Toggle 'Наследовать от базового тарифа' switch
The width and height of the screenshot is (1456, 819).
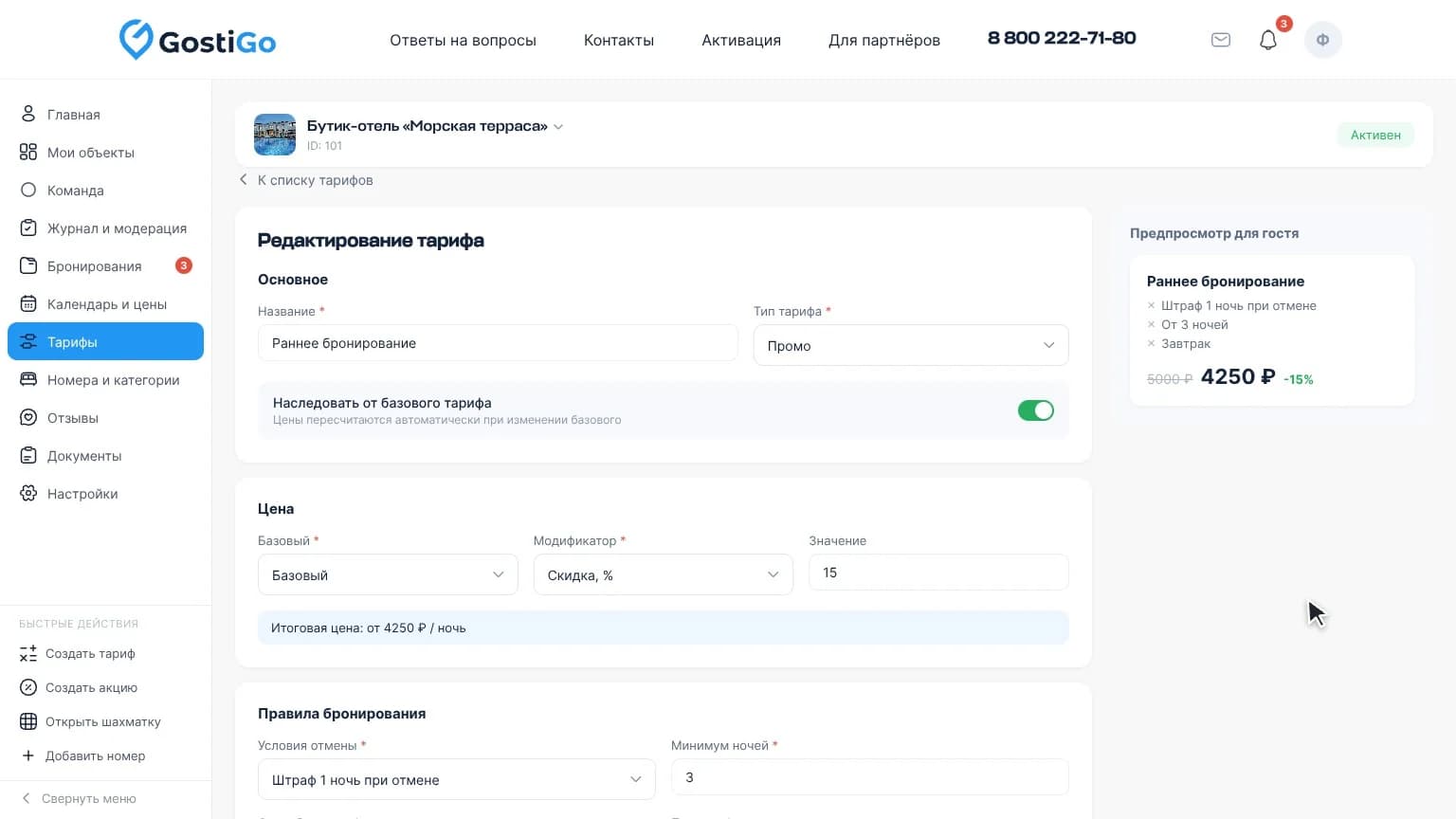point(1036,410)
